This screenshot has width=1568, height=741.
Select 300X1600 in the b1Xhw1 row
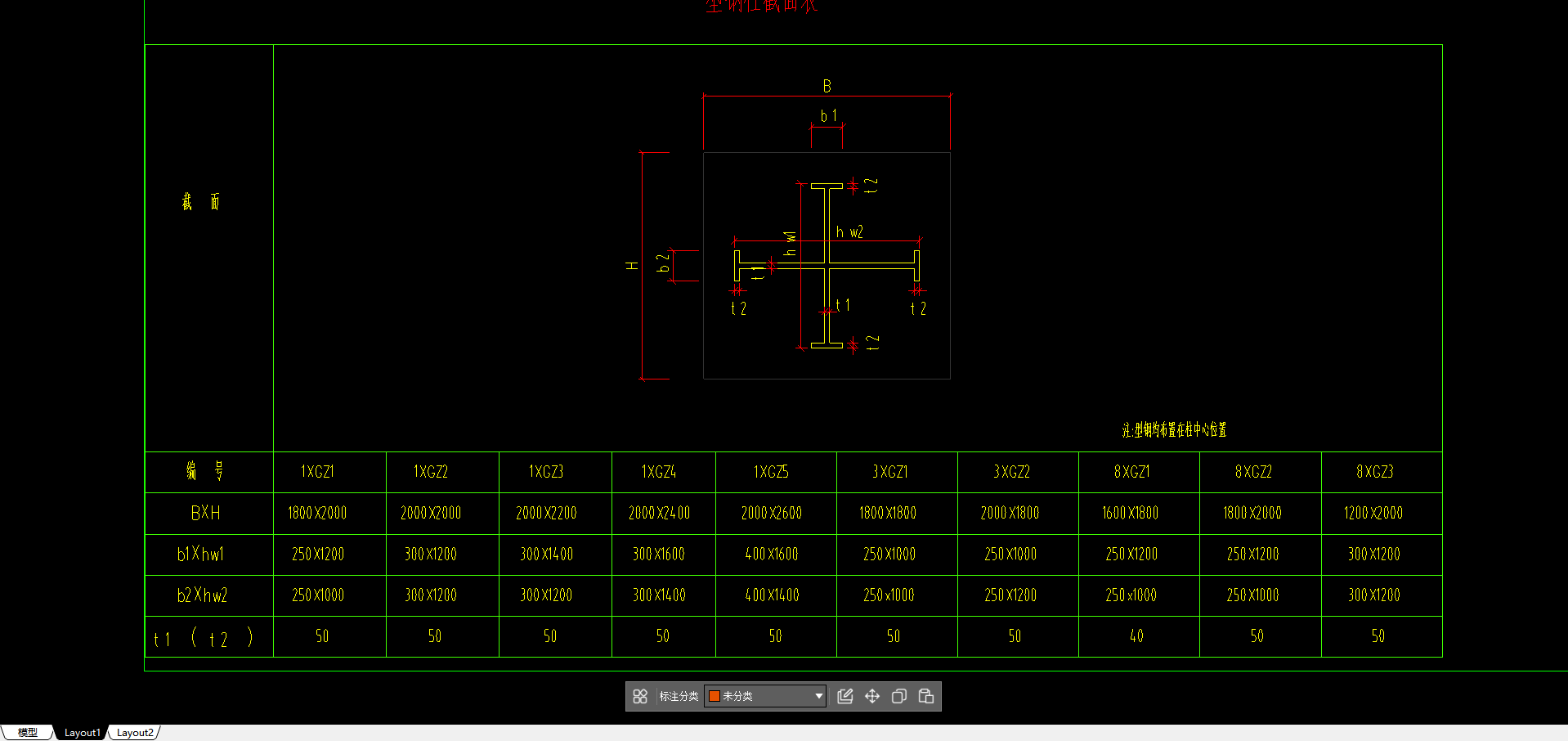click(659, 554)
